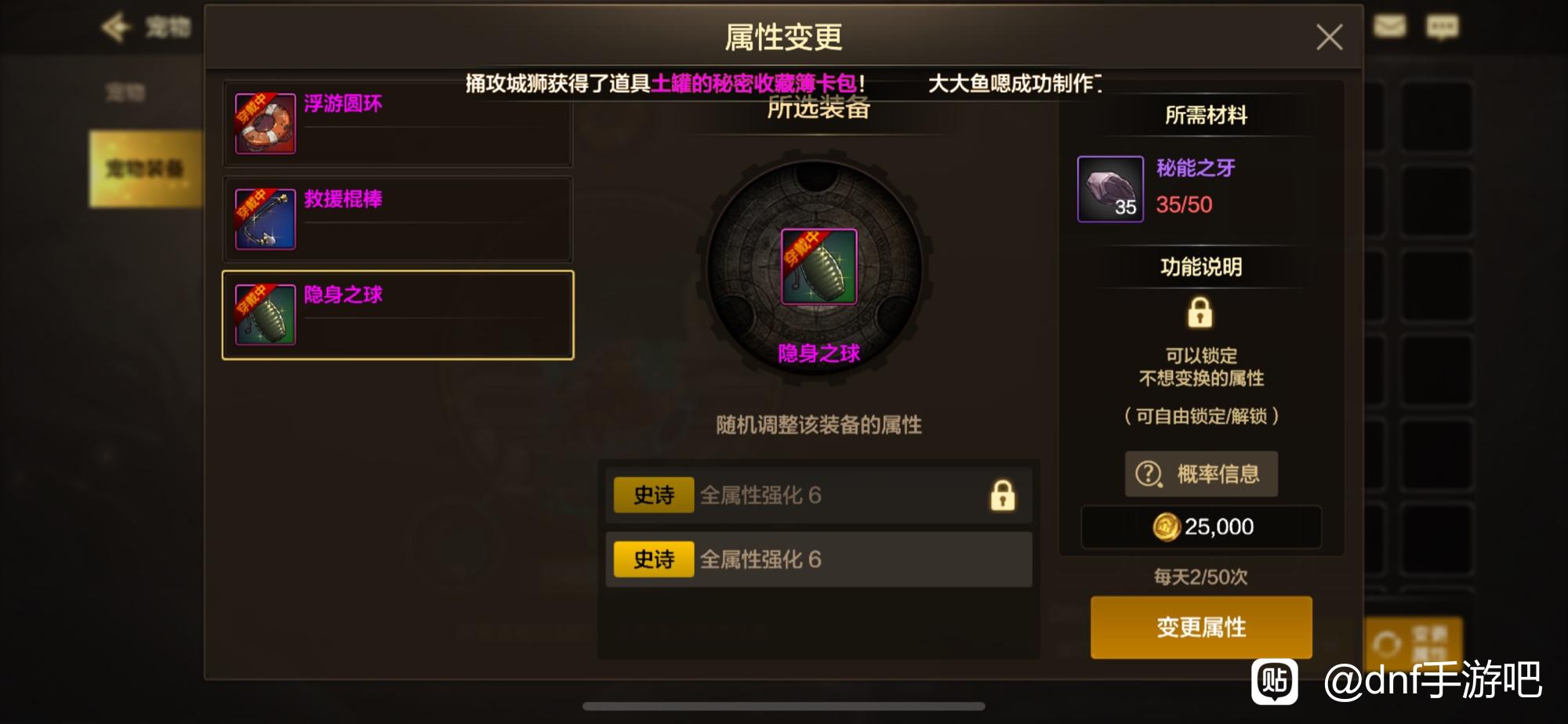
Task: Close the 属性变更 dialog
Action: coord(1329,37)
